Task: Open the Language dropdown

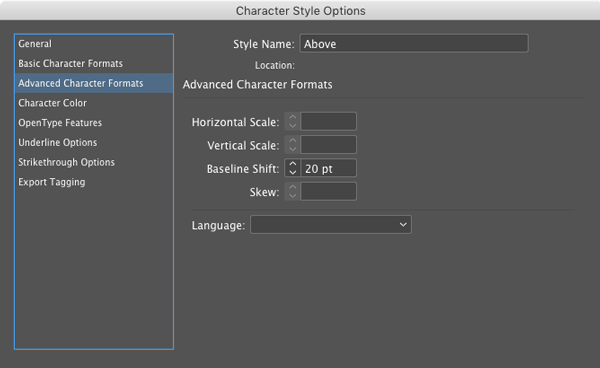Action: click(331, 225)
